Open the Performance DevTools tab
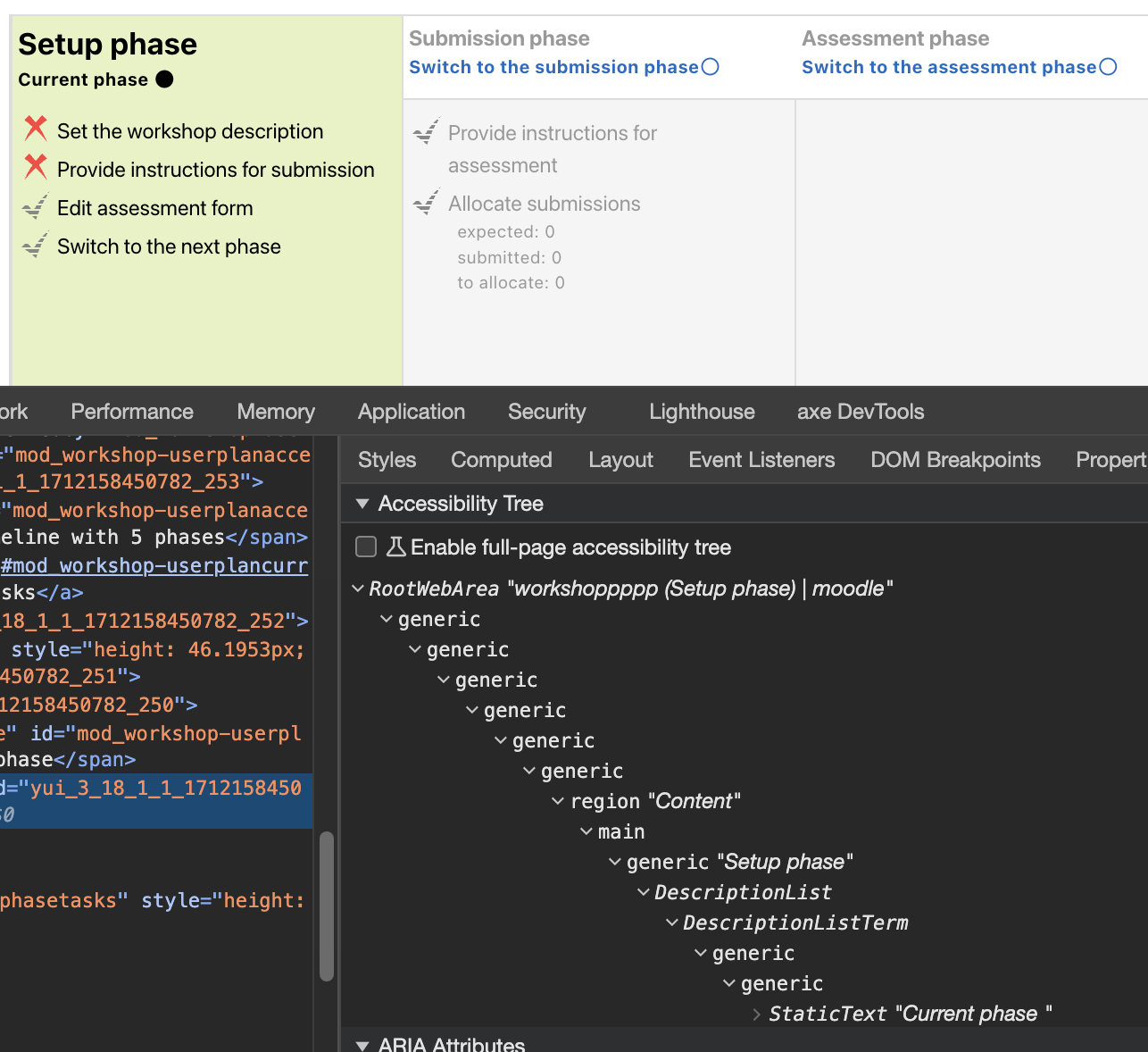The height and width of the screenshot is (1052, 1148). tap(132, 412)
